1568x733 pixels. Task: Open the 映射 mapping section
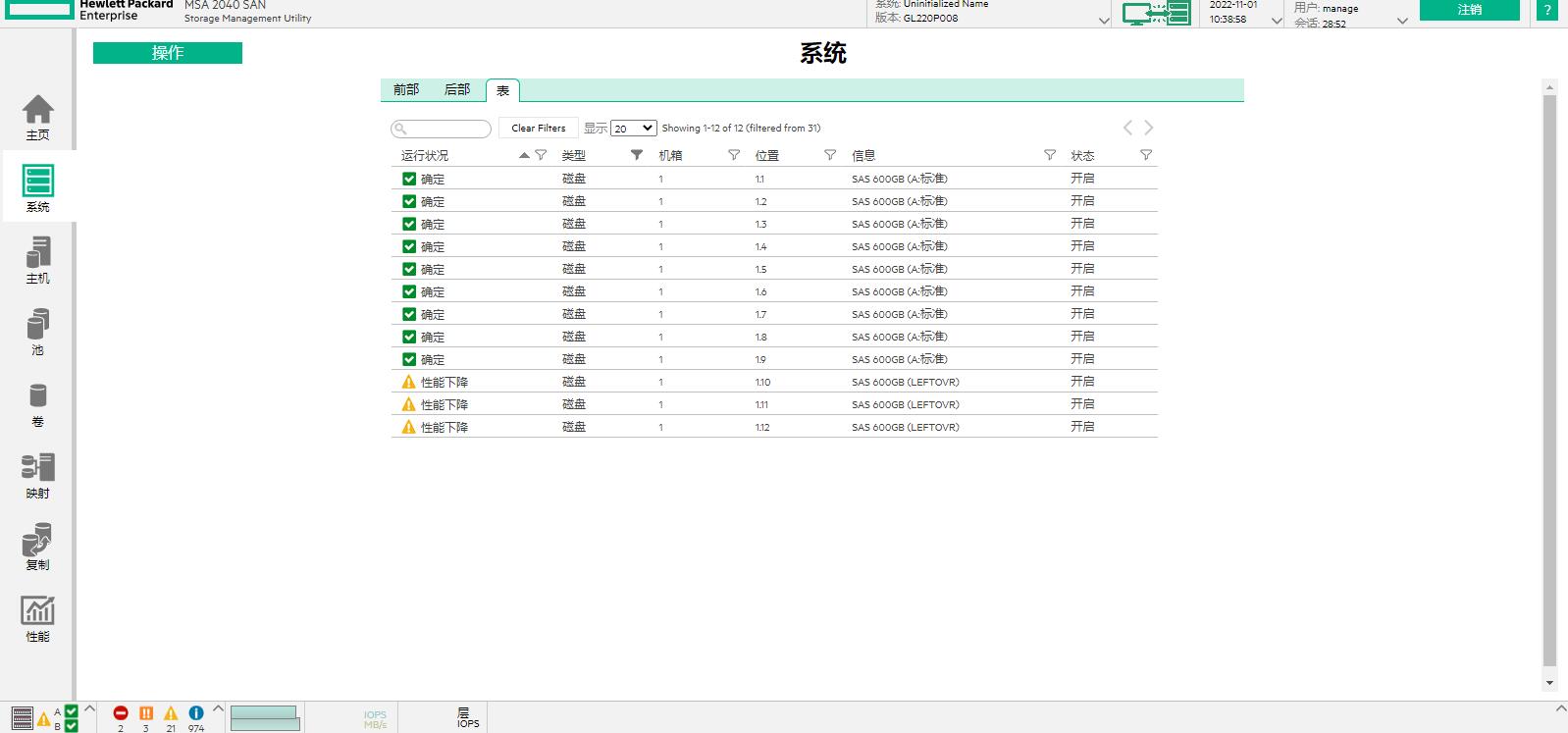pos(37,476)
